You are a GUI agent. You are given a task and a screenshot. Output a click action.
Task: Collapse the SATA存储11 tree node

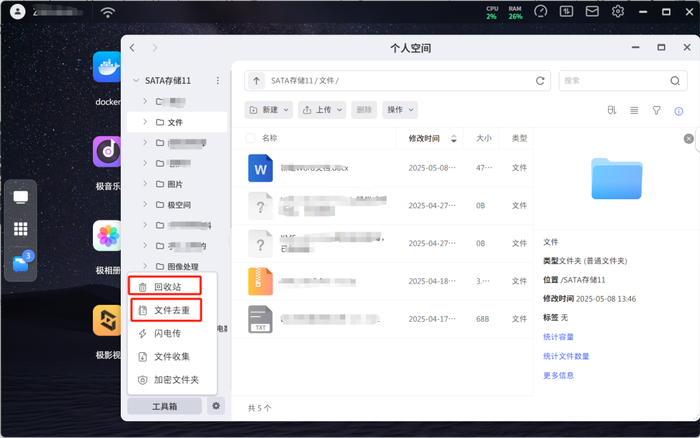pos(136,81)
